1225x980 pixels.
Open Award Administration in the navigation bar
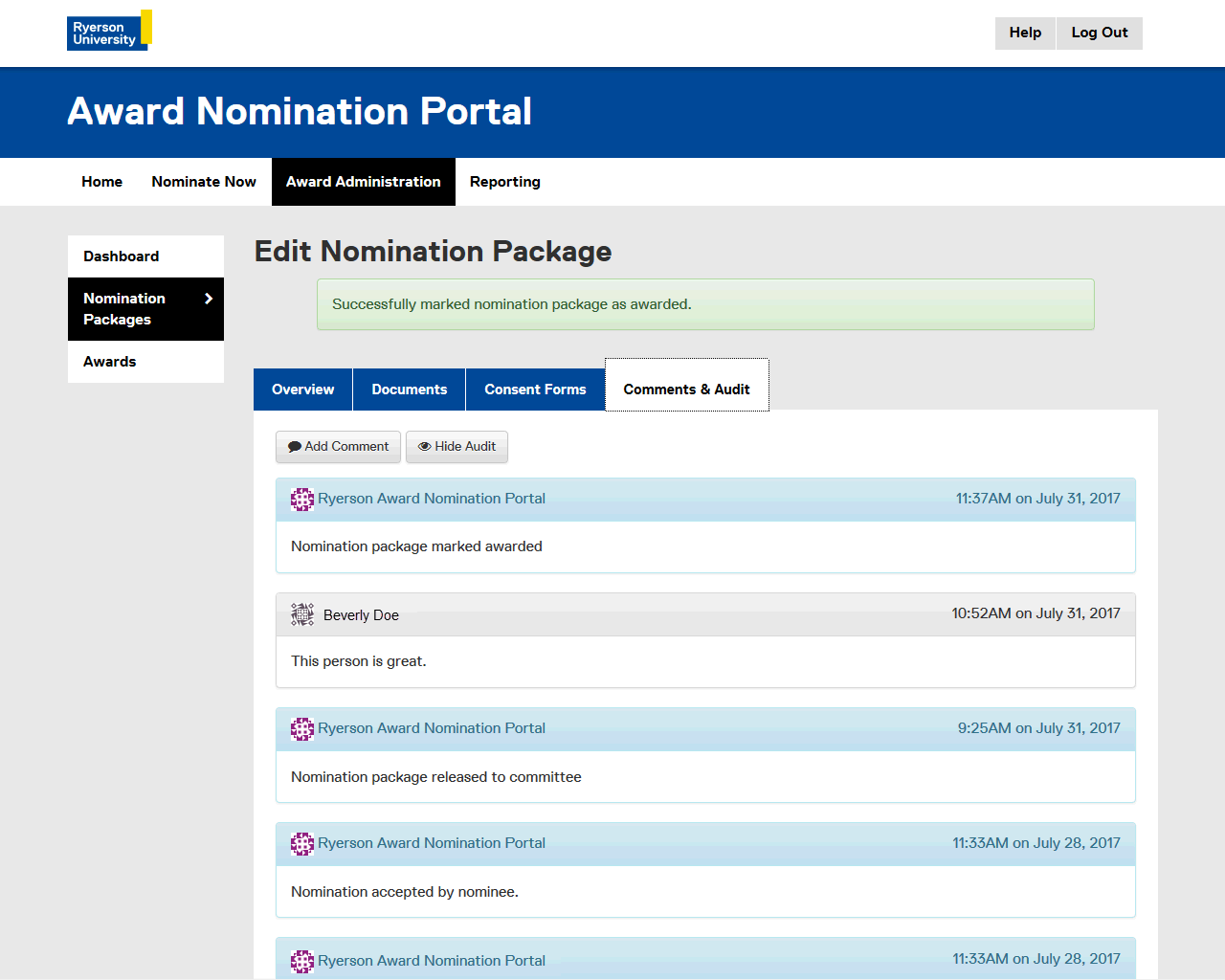pyautogui.click(x=363, y=182)
